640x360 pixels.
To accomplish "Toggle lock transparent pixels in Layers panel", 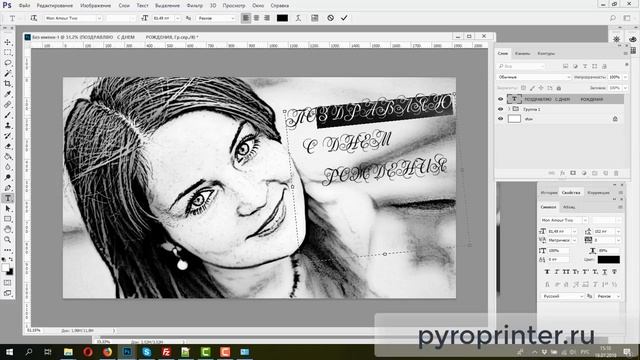I will tap(524, 88).
